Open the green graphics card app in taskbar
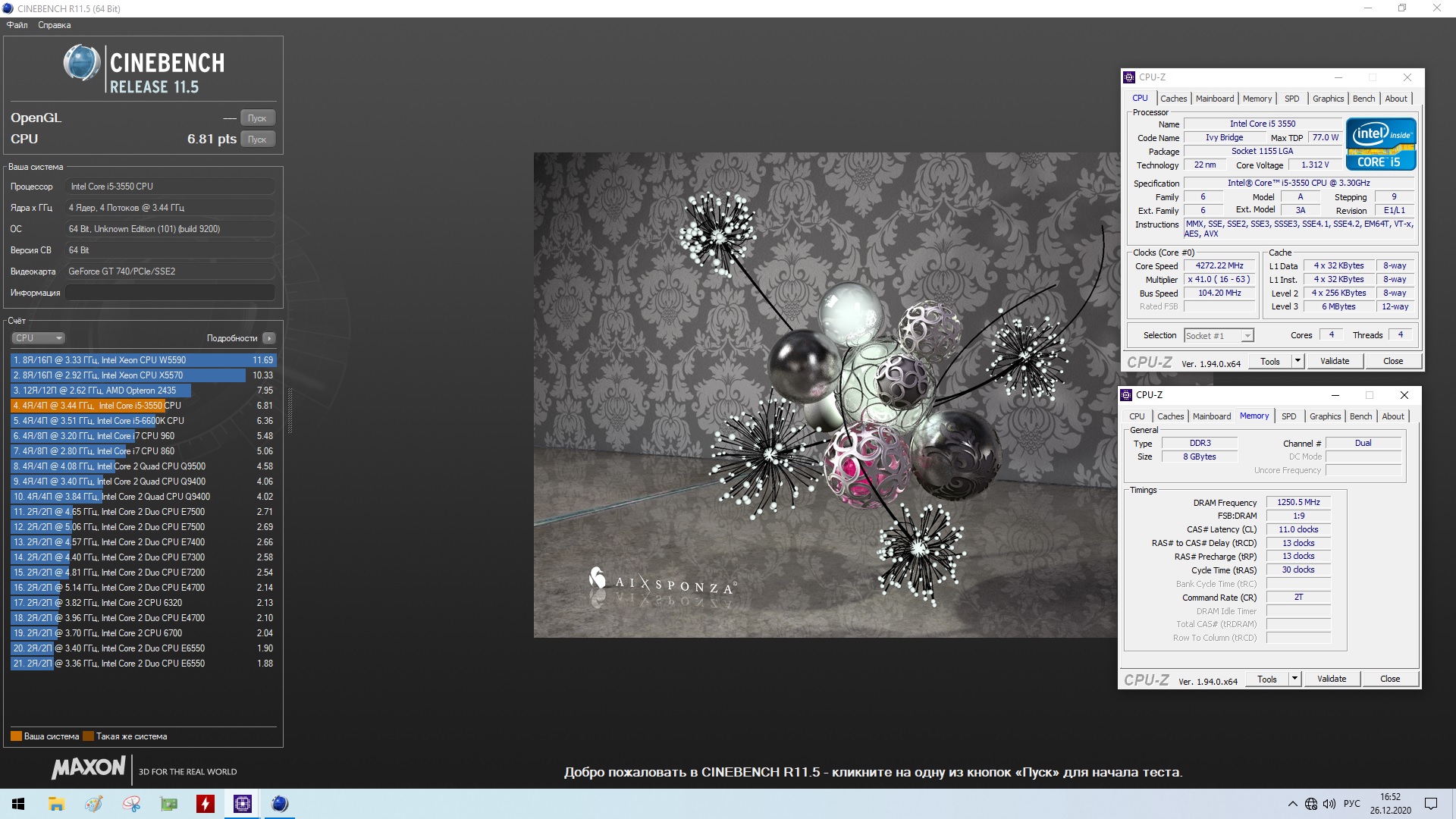Screen dimensions: 1456x819 pyautogui.click(x=168, y=804)
